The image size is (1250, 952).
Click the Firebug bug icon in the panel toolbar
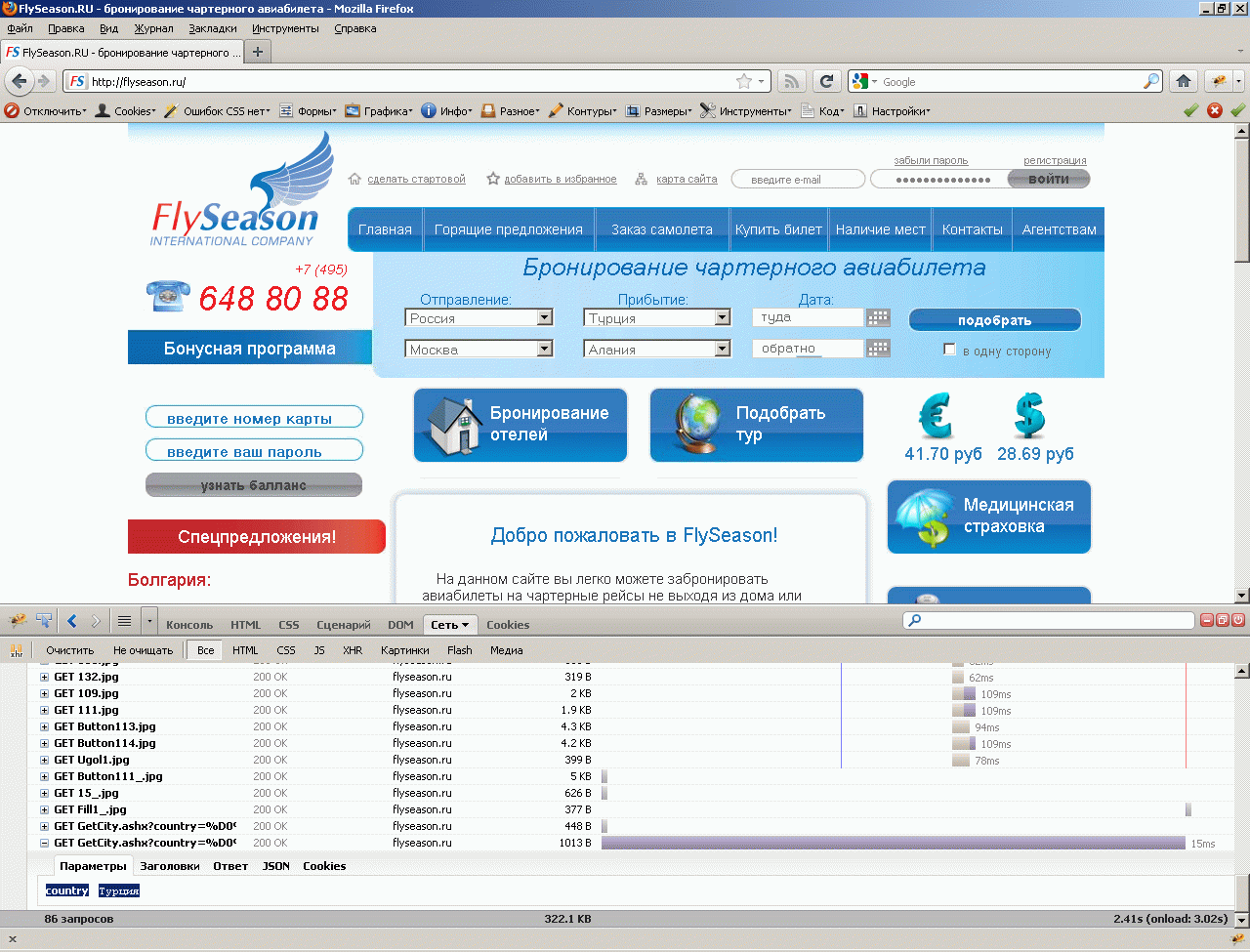click(18, 620)
